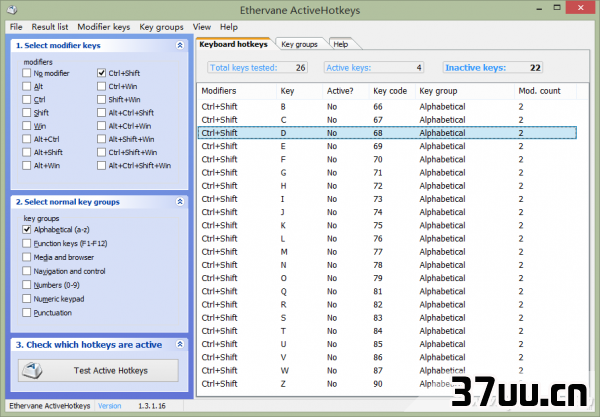Check the Numbers (0-9) key group
The image size is (600, 417).
26,285
